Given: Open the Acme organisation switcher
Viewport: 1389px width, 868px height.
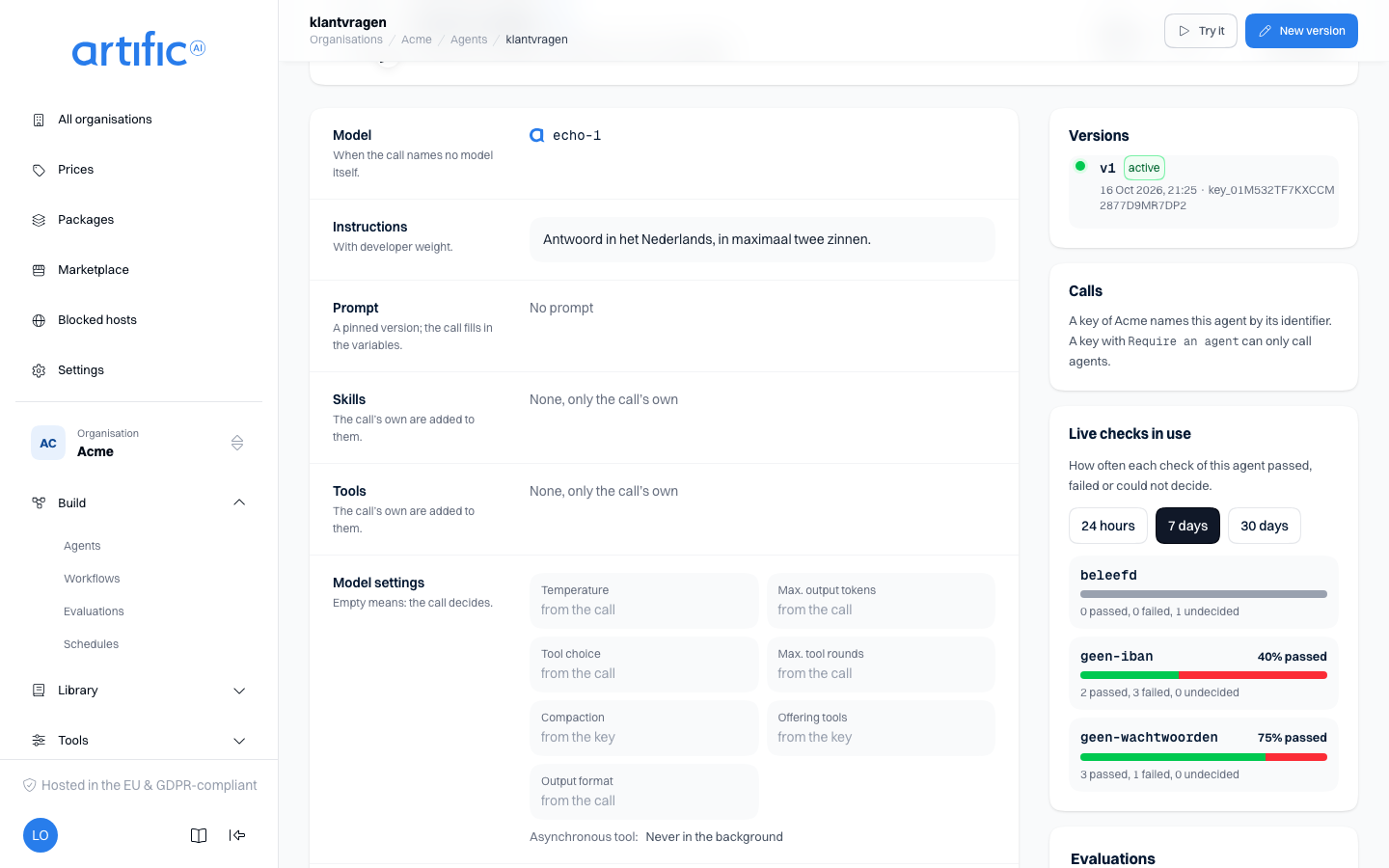Looking at the screenshot, I should [139, 443].
